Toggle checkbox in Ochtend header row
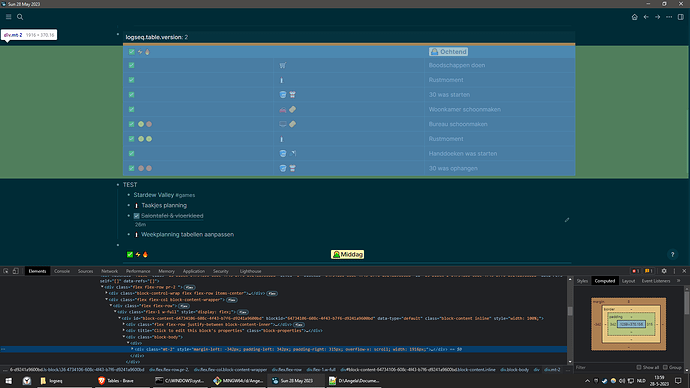Image resolution: width=690 pixels, height=388 pixels. click(x=132, y=52)
